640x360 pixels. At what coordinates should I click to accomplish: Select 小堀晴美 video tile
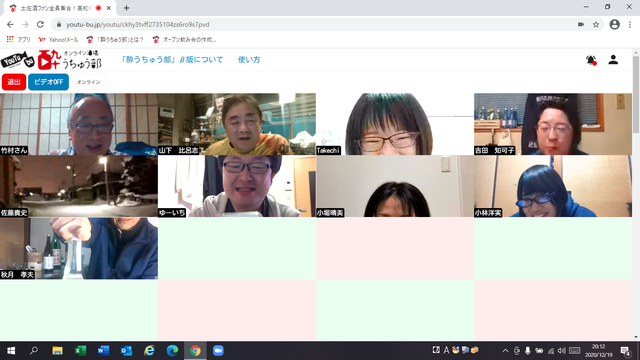point(395,186)
